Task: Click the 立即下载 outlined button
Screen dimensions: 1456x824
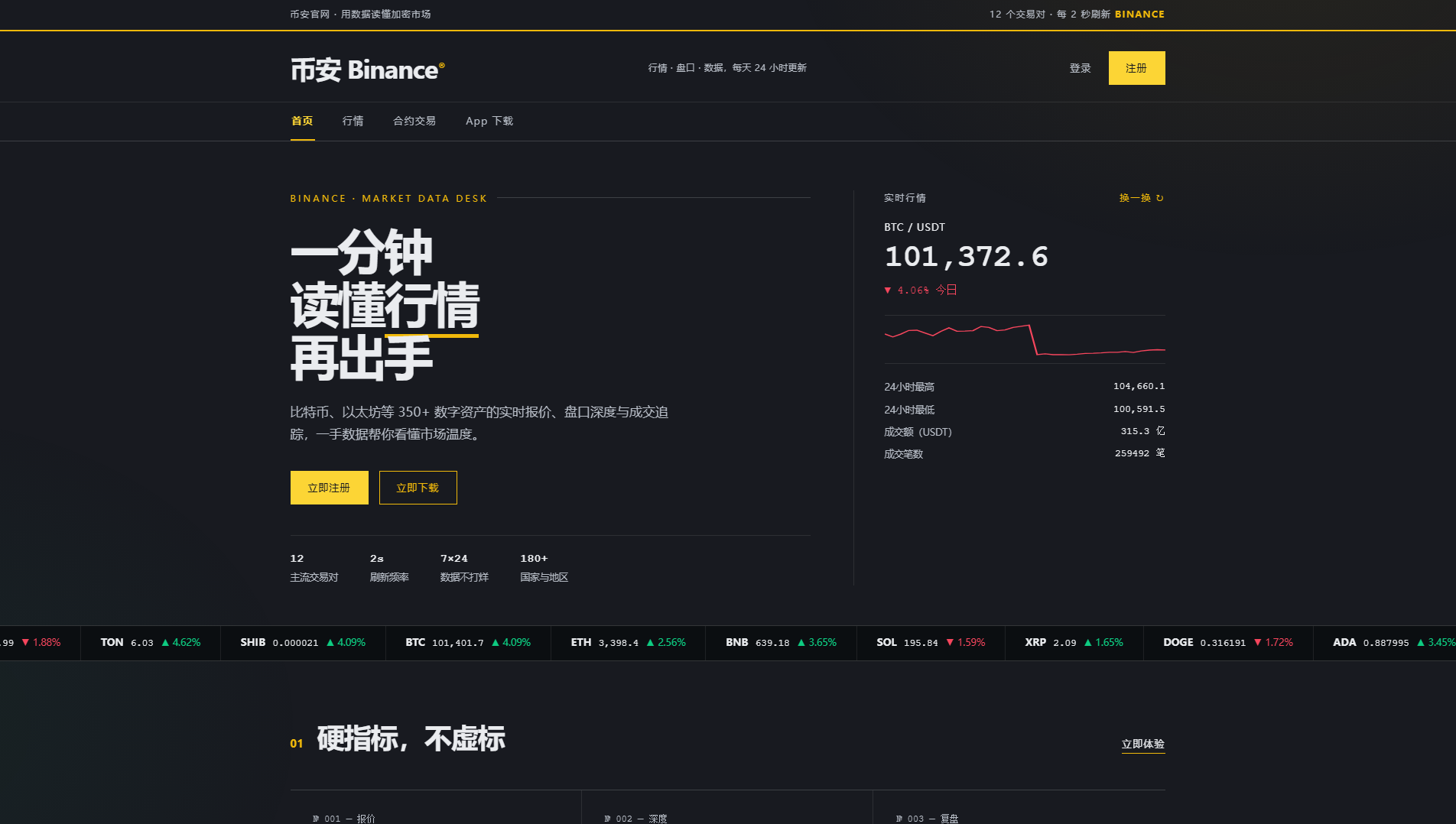Action: point(418,488)
